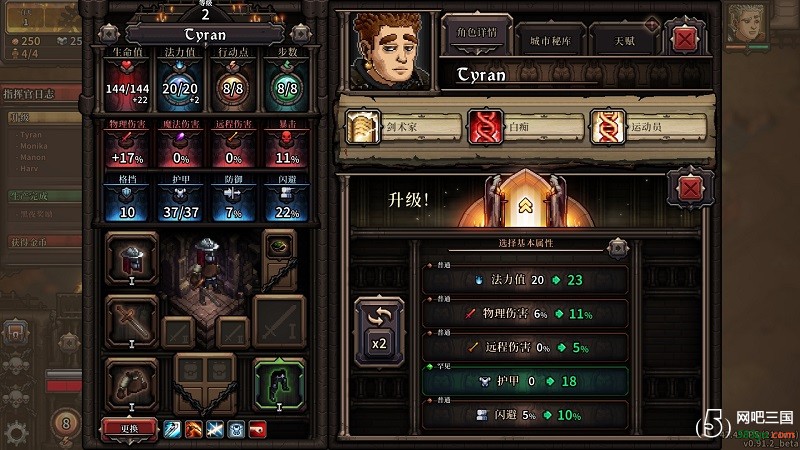Close the 升级 level up panel
Viewport: 800px width, 450px height.
pos(690,189)
